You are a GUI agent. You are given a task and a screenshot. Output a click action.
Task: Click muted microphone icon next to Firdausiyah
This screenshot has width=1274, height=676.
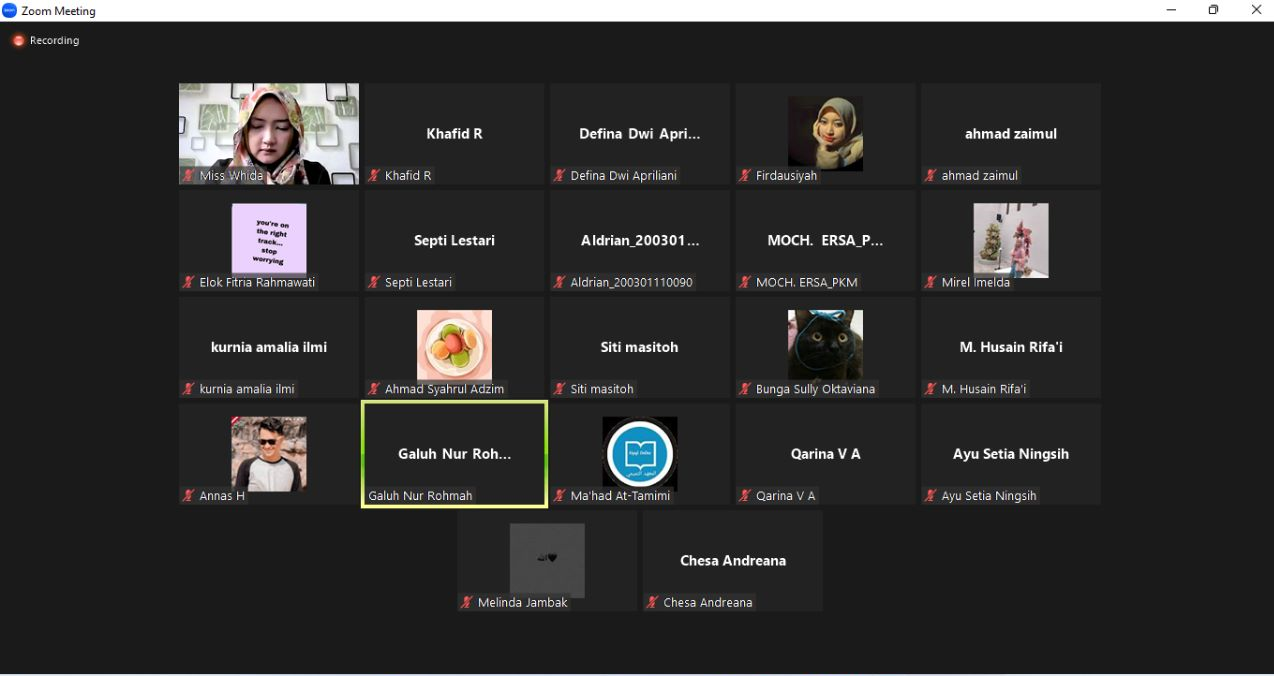click(x=745, y=175)
